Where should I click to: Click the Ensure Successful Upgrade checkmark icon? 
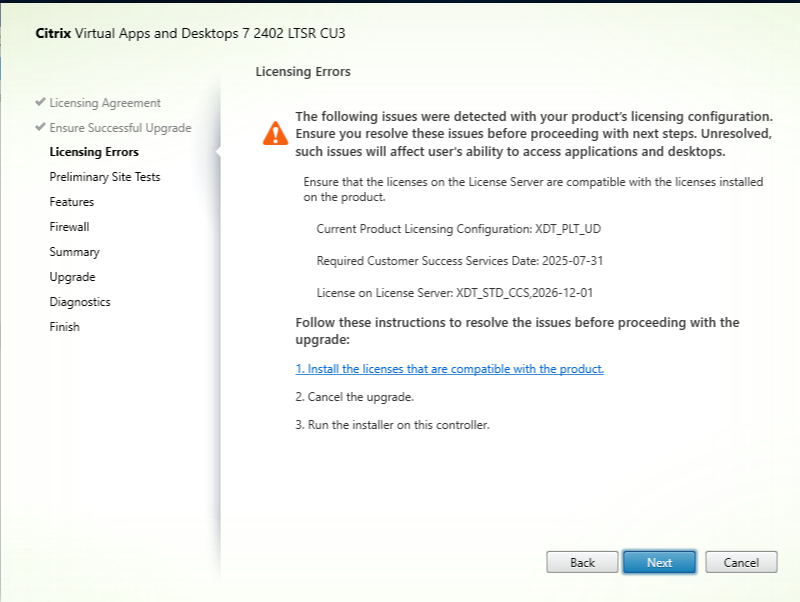(40, 127)
